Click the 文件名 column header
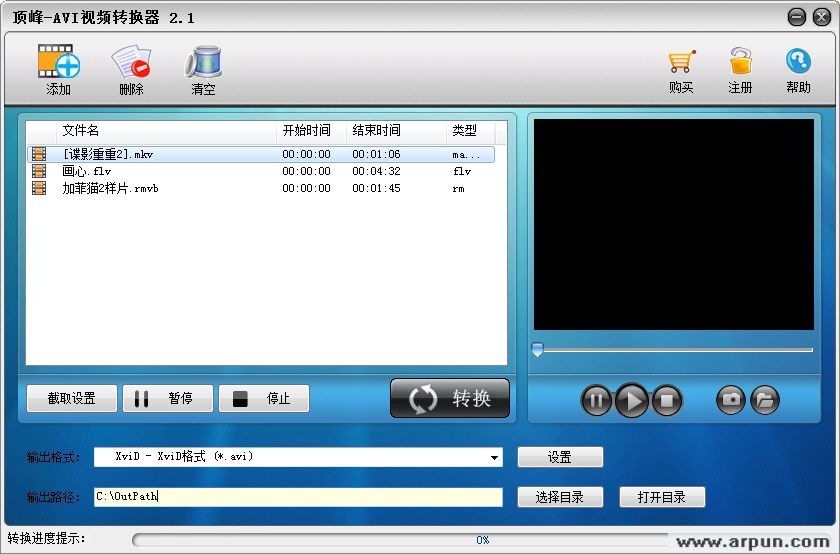Viewport: 840px width, 554px height. pyautogui.click(x=81, y=131)
